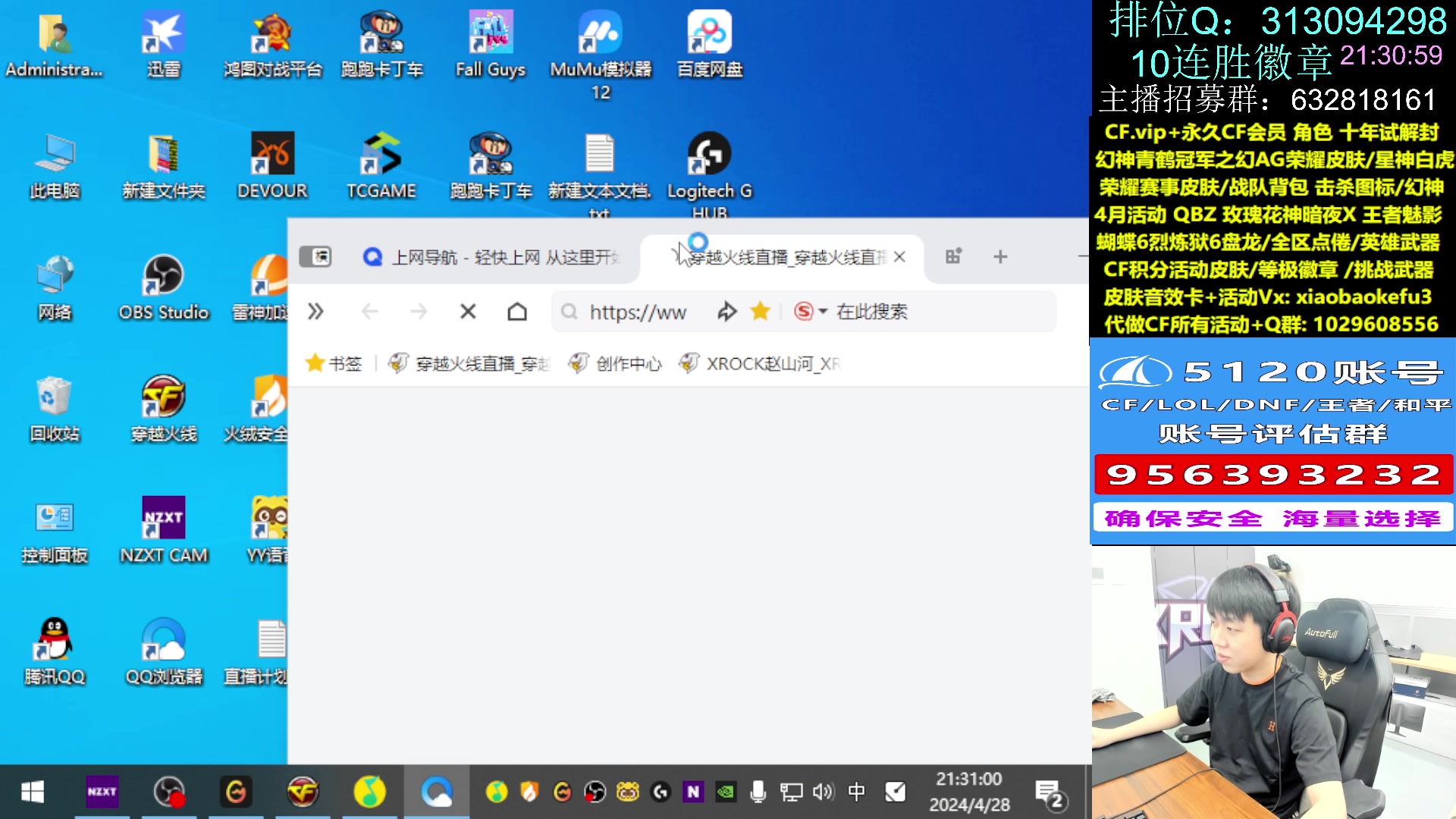Image resolution: width=1456 pixels, height=819 pixels.
Task: Launch MuMu模拟器12 desktop icon
Action: [601, 55]
